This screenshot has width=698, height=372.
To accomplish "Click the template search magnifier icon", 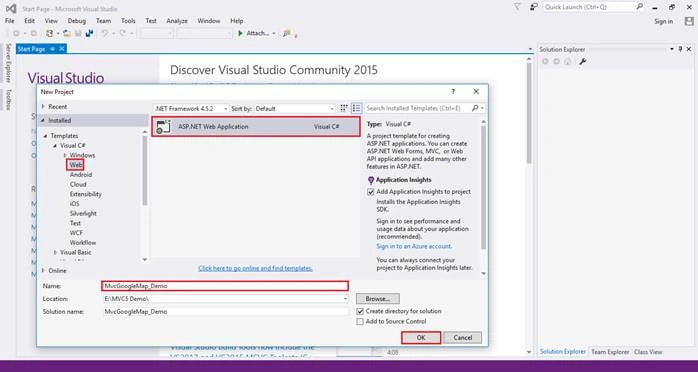I will 475,108.
